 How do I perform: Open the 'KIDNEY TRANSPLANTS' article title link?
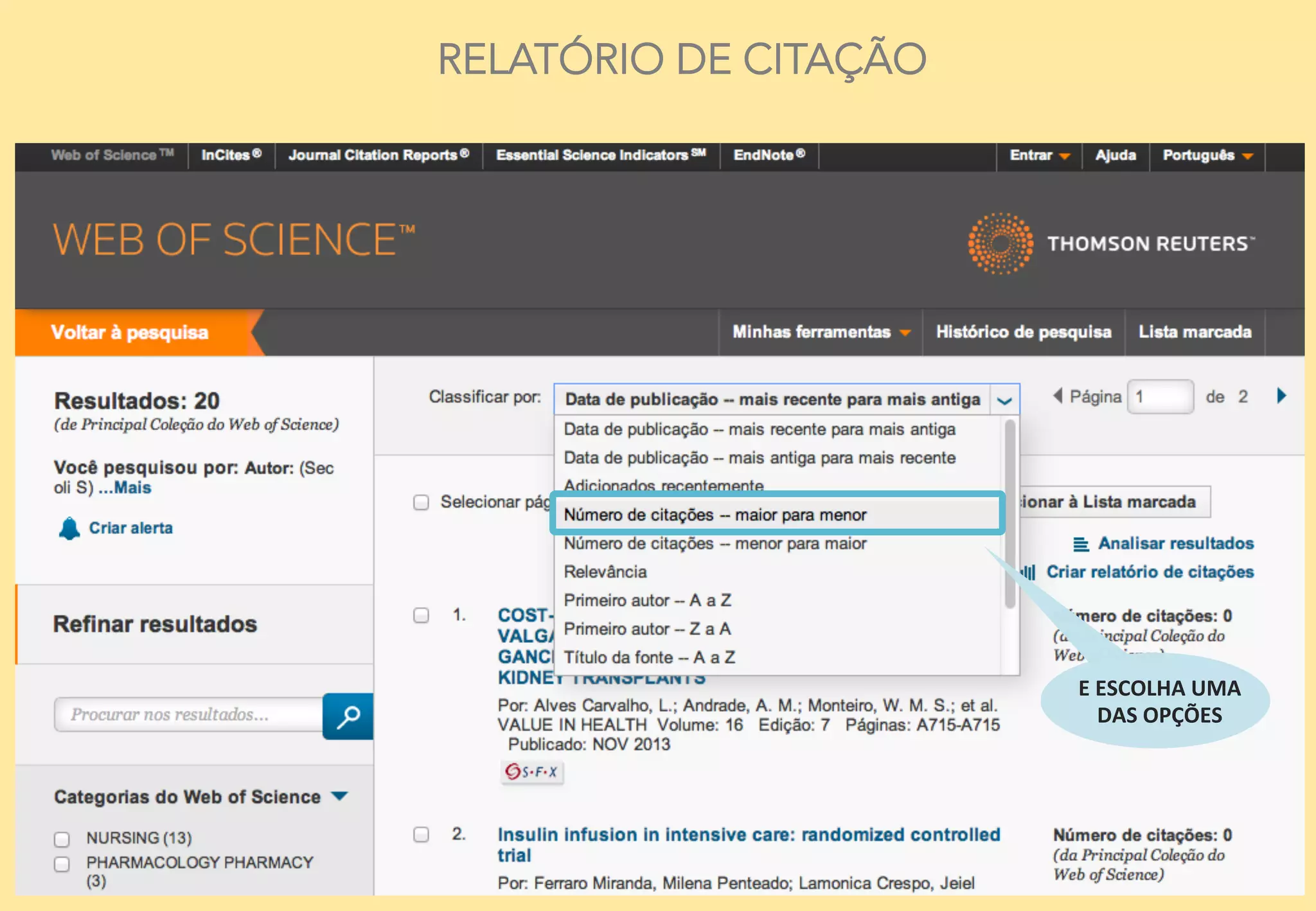pos(601,679)
